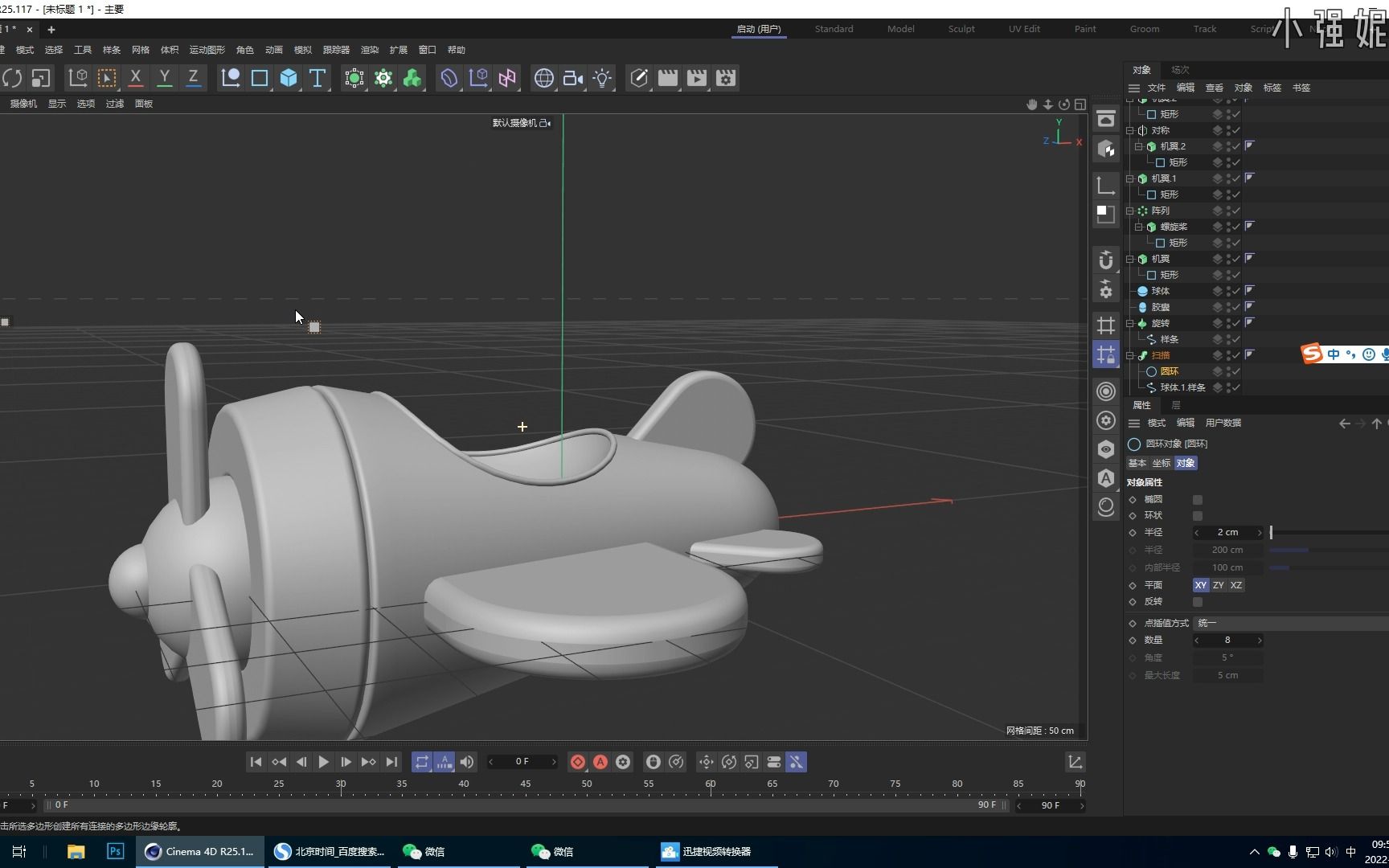Toggle the green enable checkmark of 球体
Image resolution: width=1389 pixels, height=868 pixels.
[x=1236, y=291]
